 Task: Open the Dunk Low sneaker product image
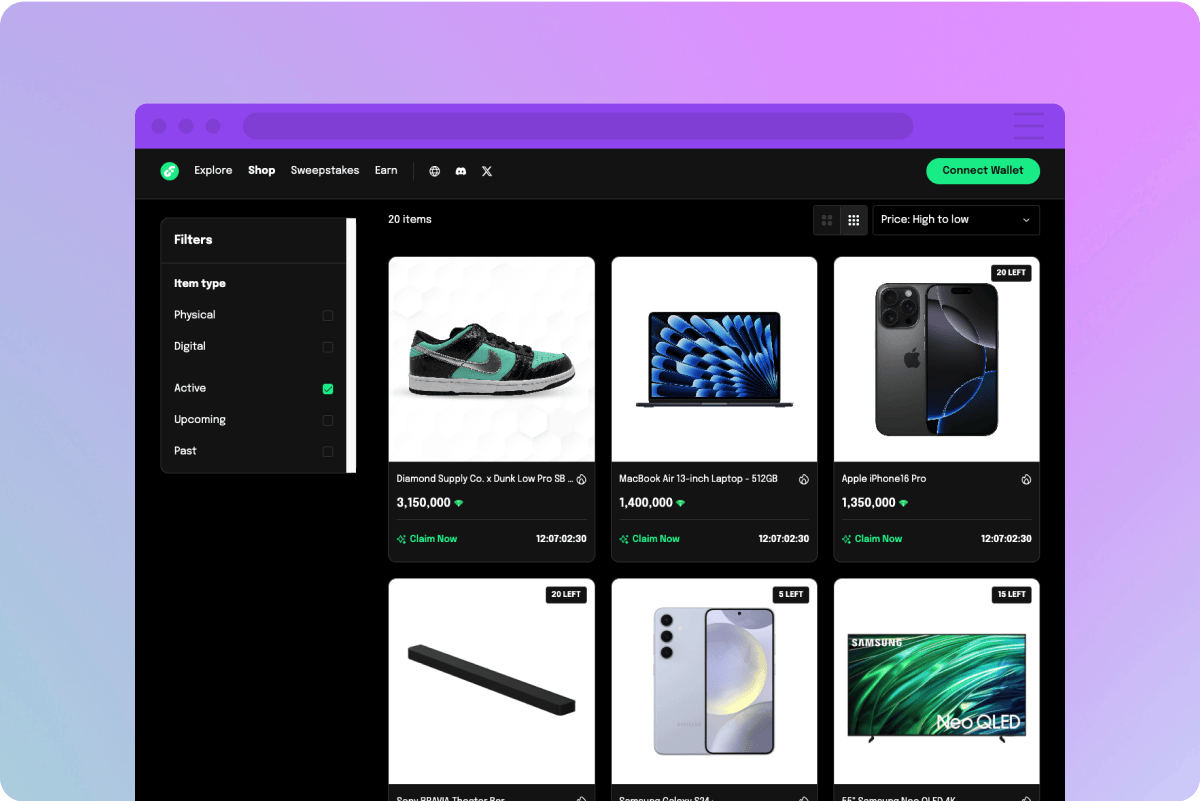pos(492,360)
